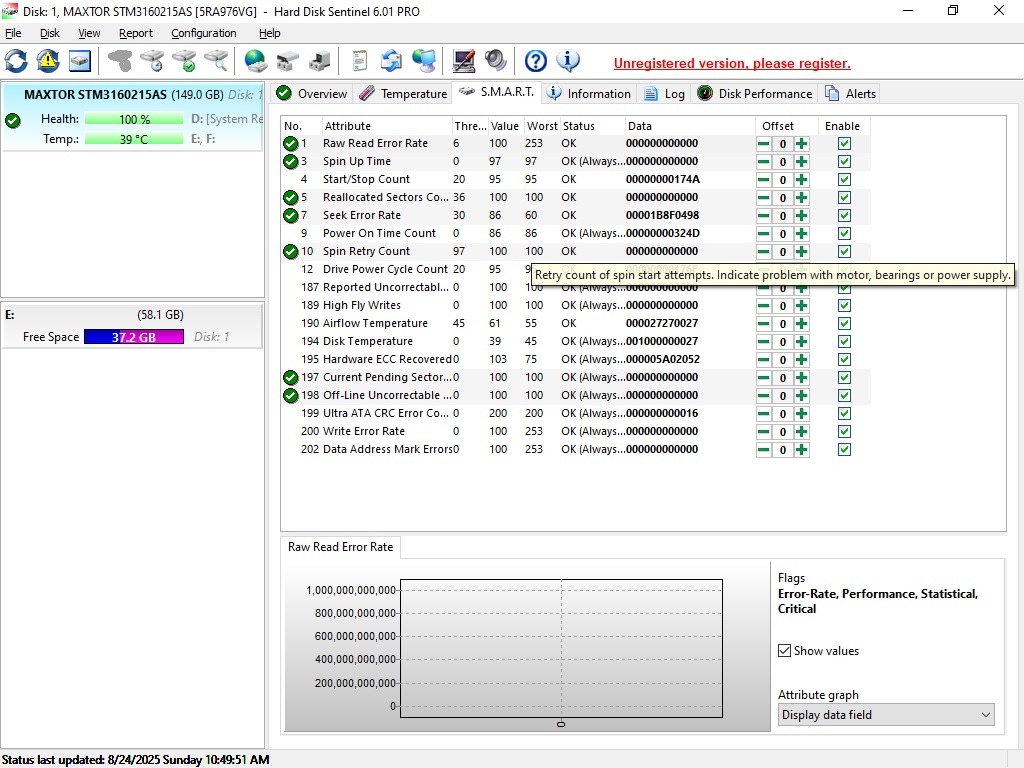1024x768 pixels.
Task: Switch to the Log tab
Action: tap(665, 93)
